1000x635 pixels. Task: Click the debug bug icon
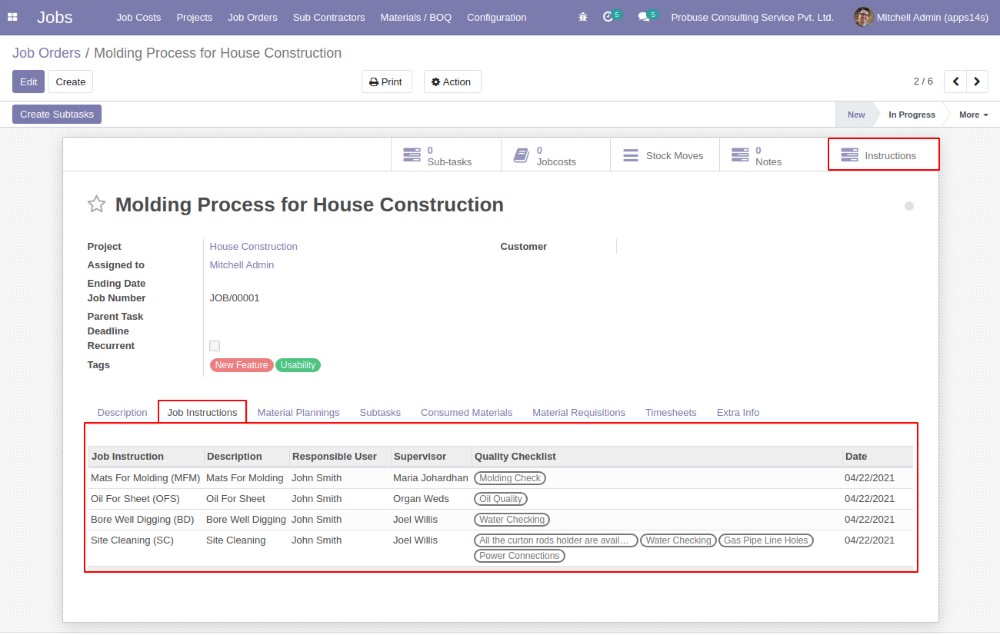tap(583, 17)
